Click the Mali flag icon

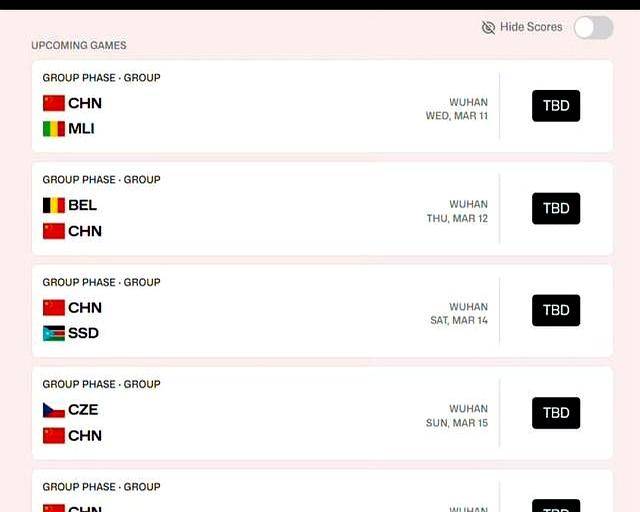point(54,129)
